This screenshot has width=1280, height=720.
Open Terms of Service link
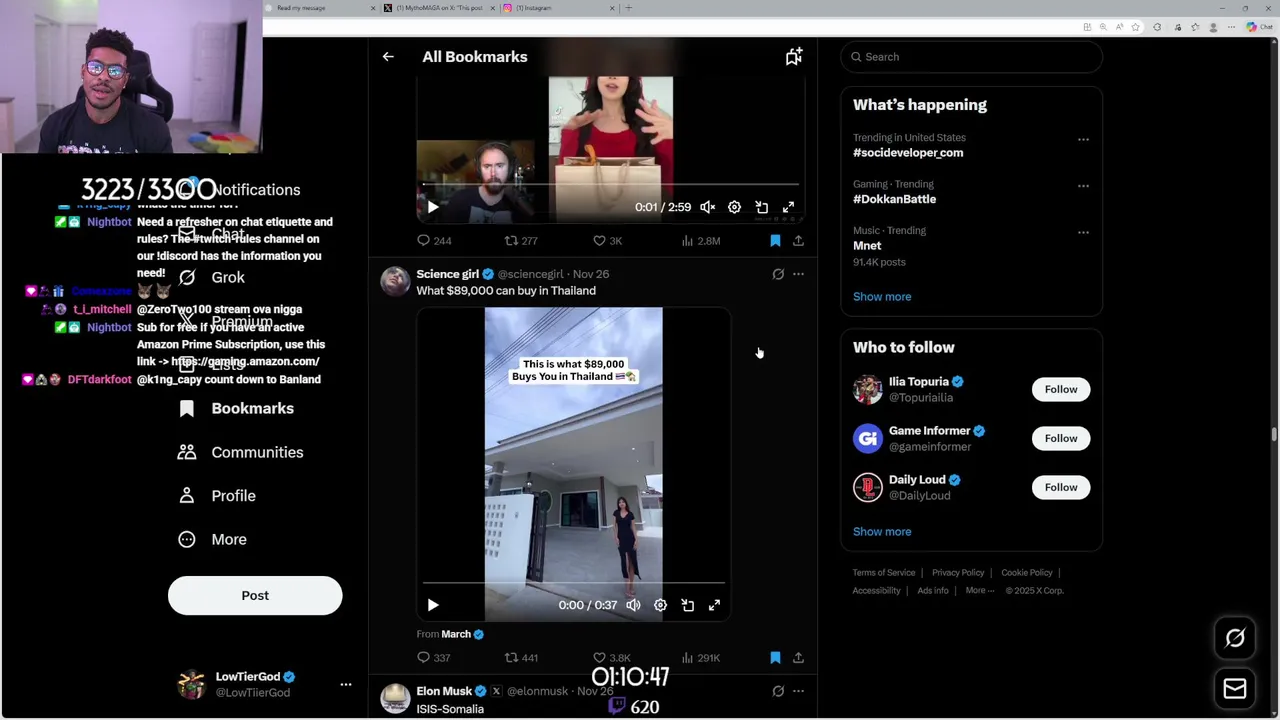coord(884,573)
